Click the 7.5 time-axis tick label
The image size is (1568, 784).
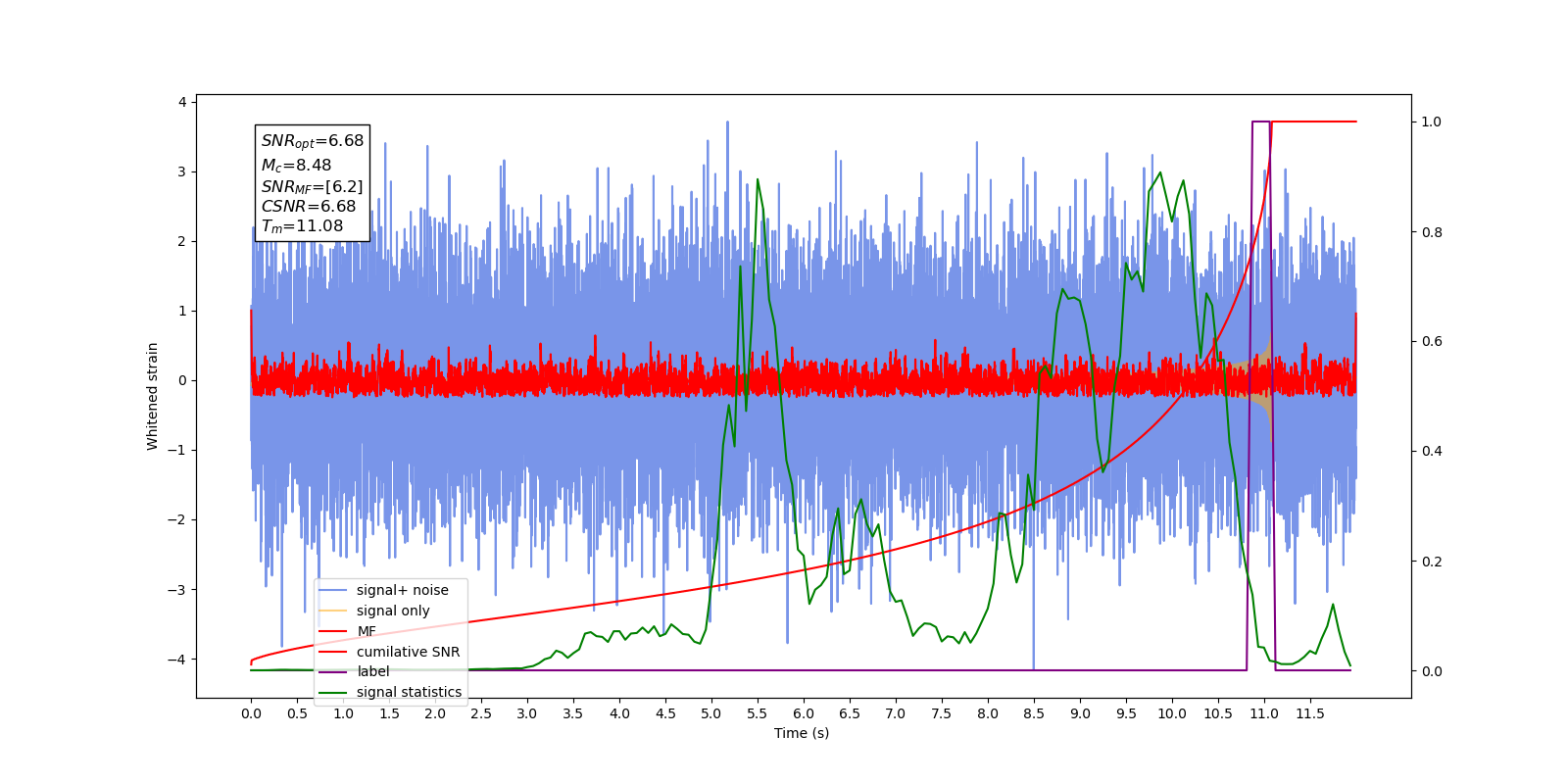[x=942, y=713]
